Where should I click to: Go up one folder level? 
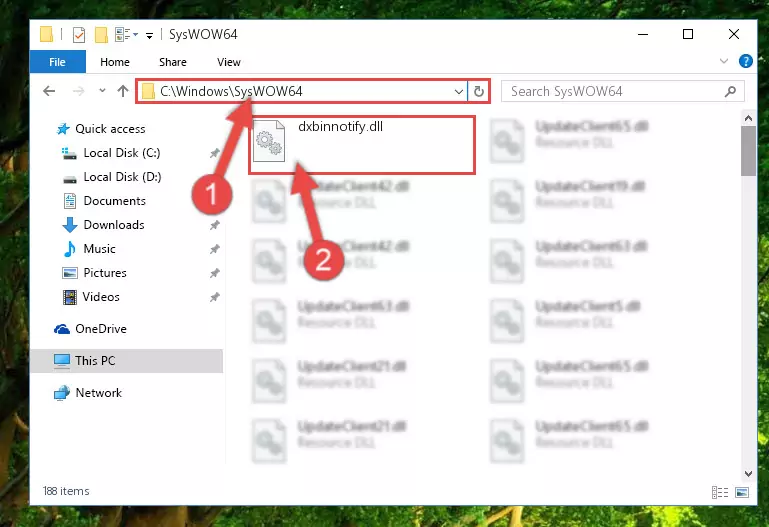(123, 91)
